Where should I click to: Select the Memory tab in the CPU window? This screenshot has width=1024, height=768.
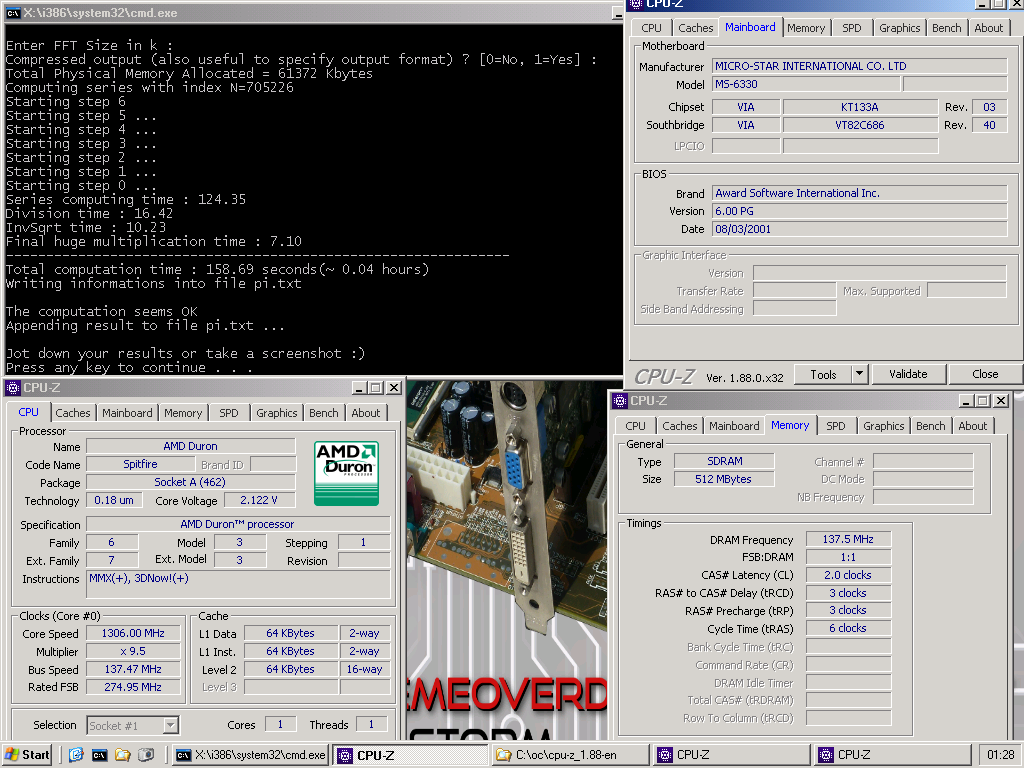coord(183,413)
